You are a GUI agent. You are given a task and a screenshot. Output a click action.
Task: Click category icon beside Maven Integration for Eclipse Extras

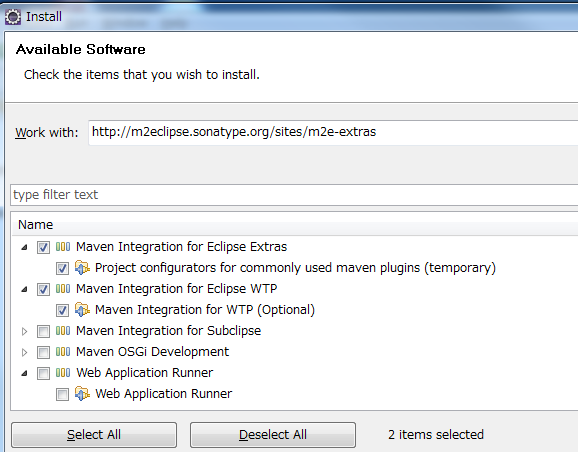[63, 247]
